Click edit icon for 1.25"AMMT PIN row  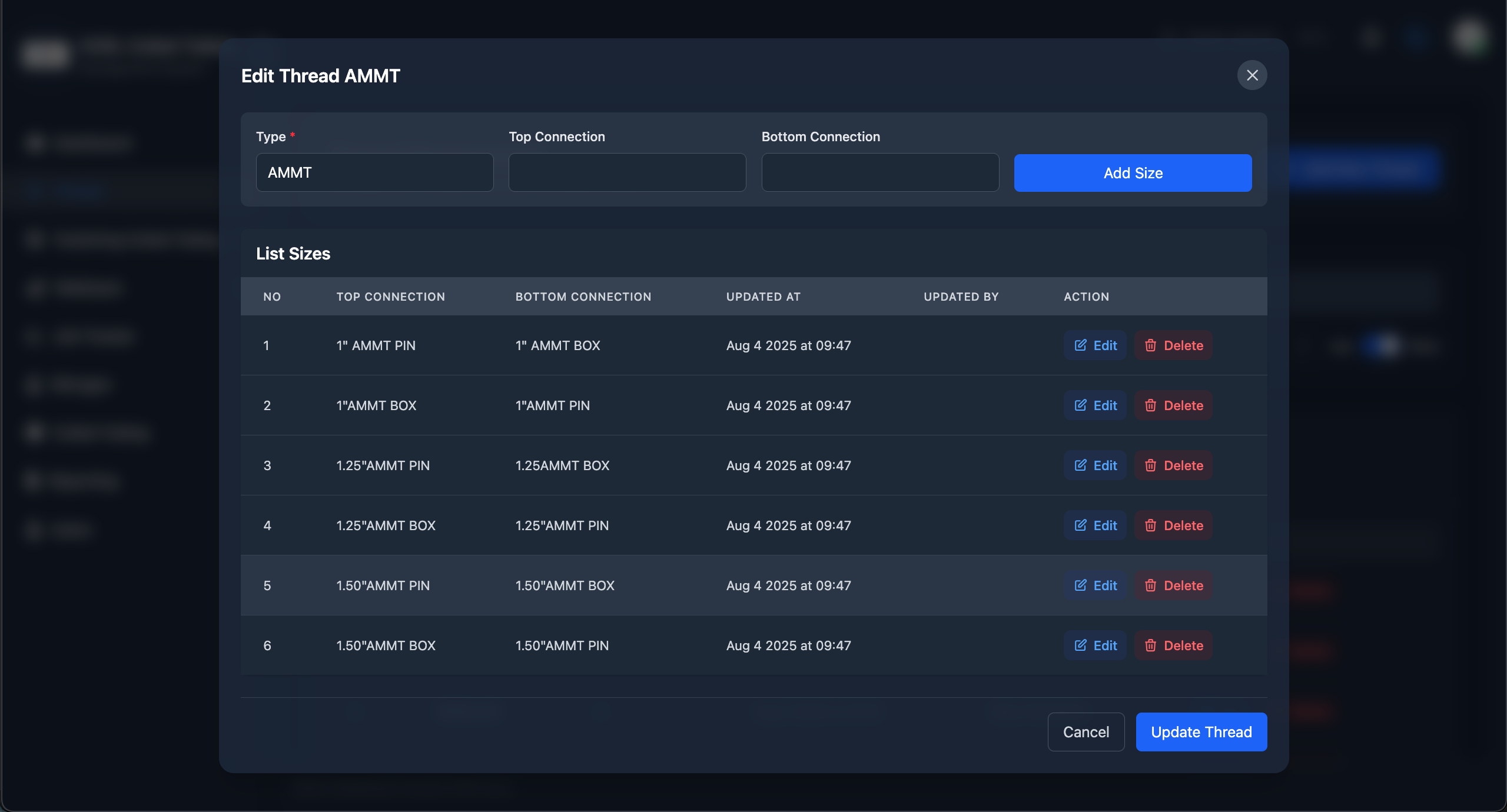1080,465
